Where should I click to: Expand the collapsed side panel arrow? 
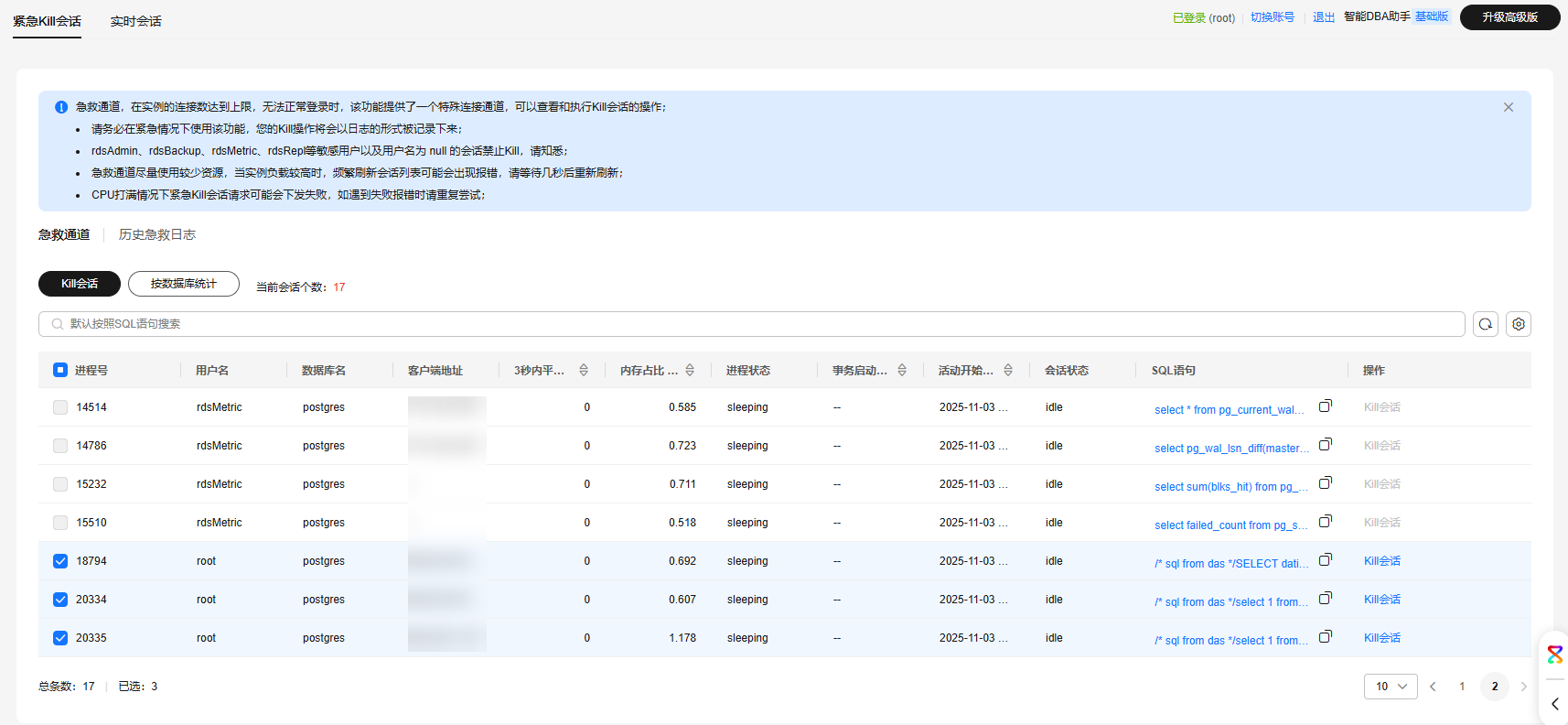[1554, 704]
